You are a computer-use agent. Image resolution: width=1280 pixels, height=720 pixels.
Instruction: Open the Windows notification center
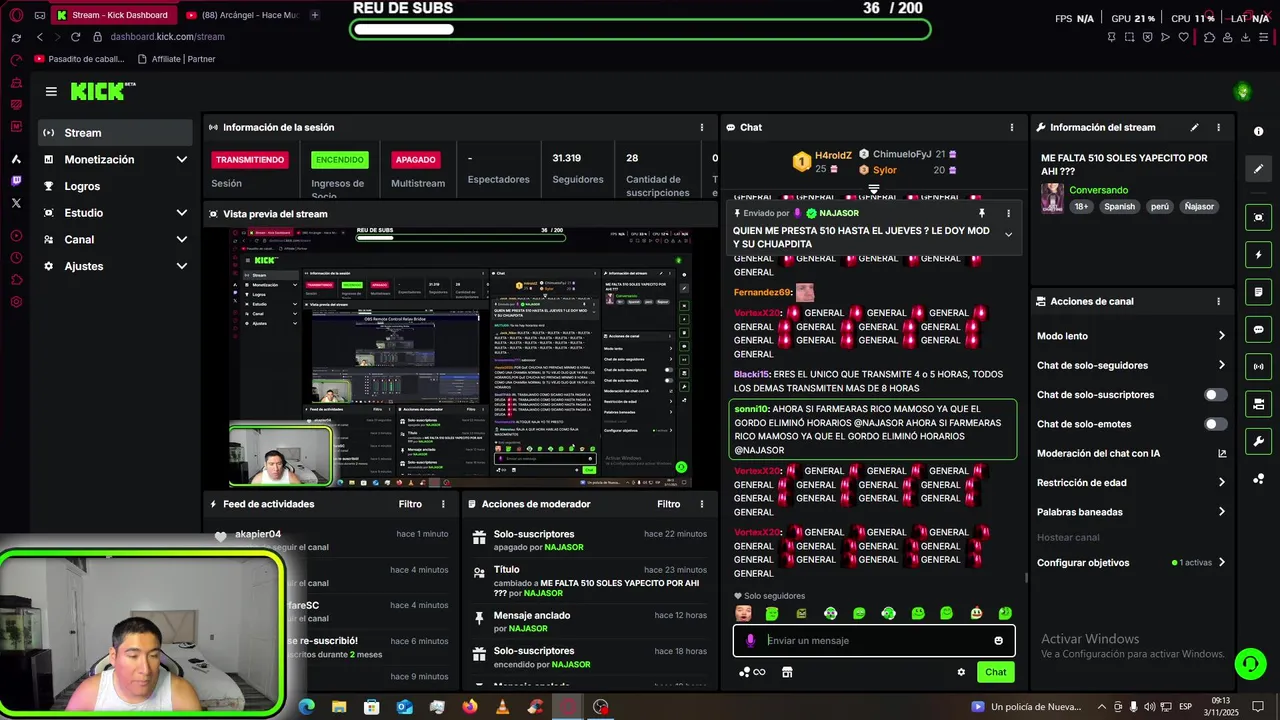point(1258,707)
